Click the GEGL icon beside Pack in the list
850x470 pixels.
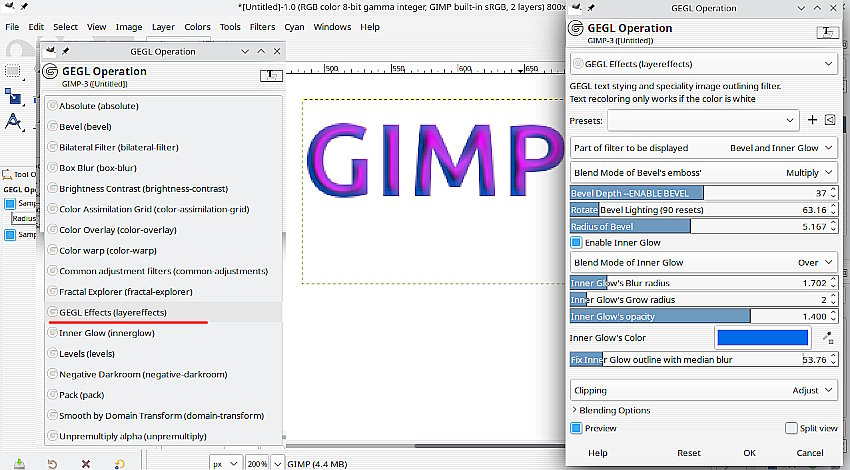coord(53,395)
